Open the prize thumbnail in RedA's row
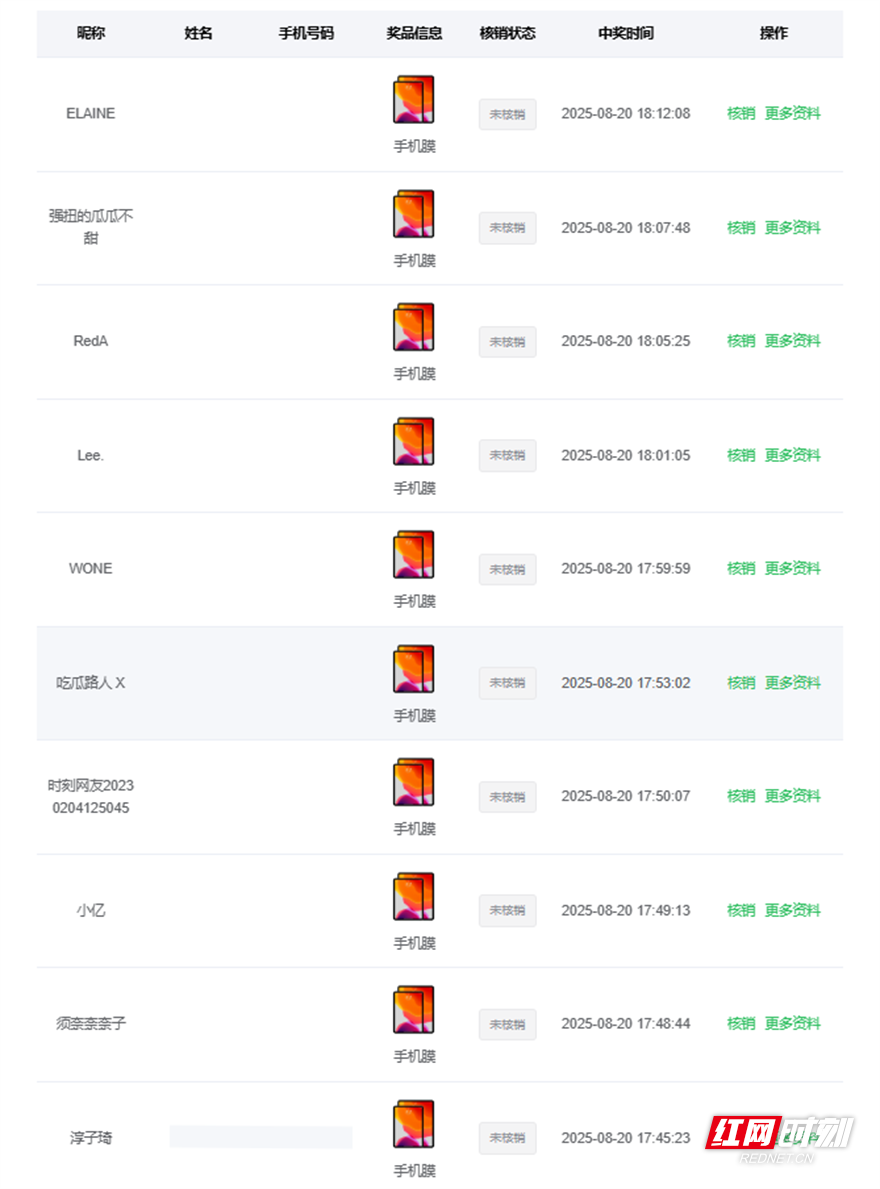The width and height of the screenshot is (880, 1189). 414,327
